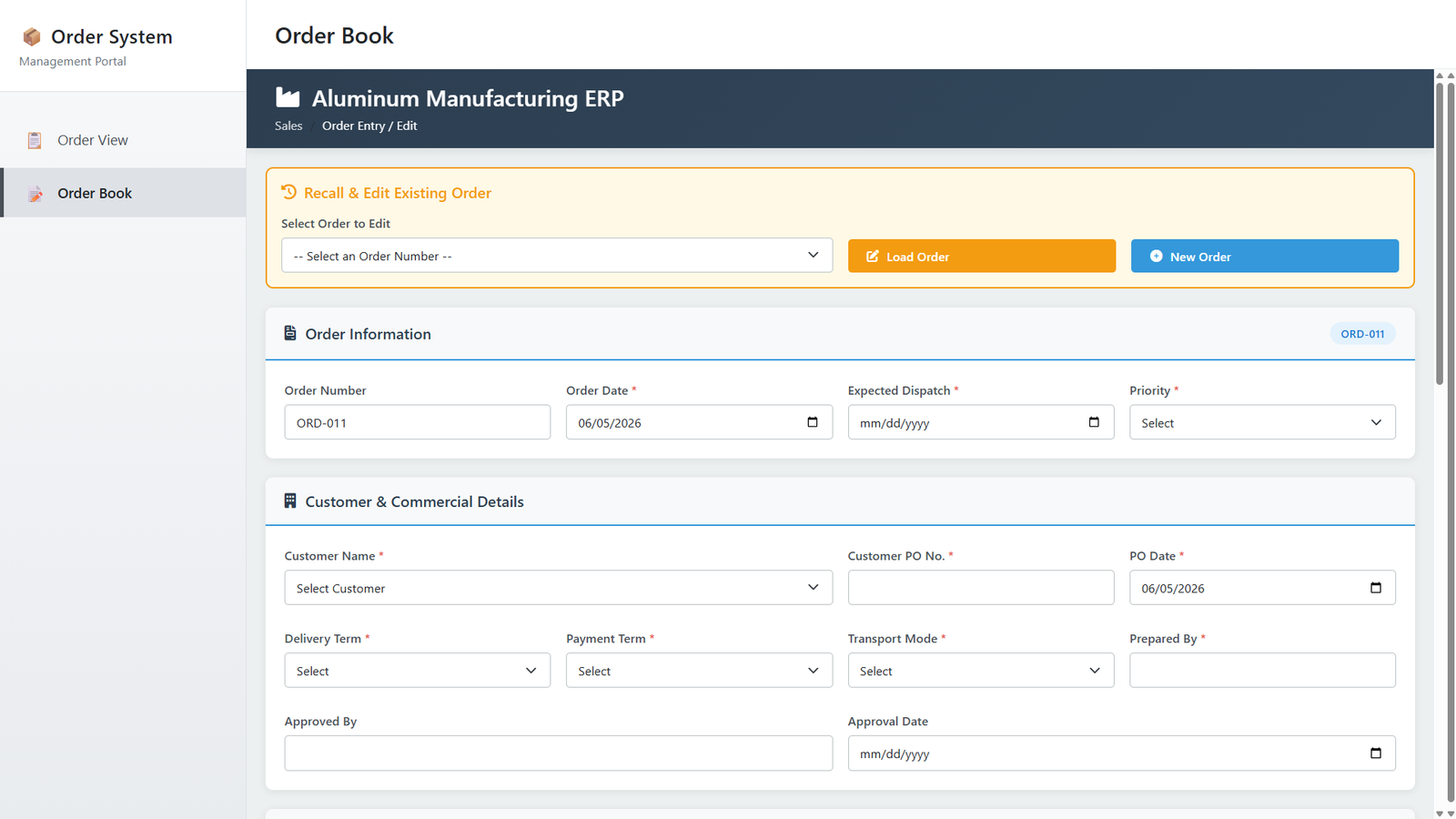Click the Order Book sidebar icon
1456x819 pixels.
coord(35,193)
